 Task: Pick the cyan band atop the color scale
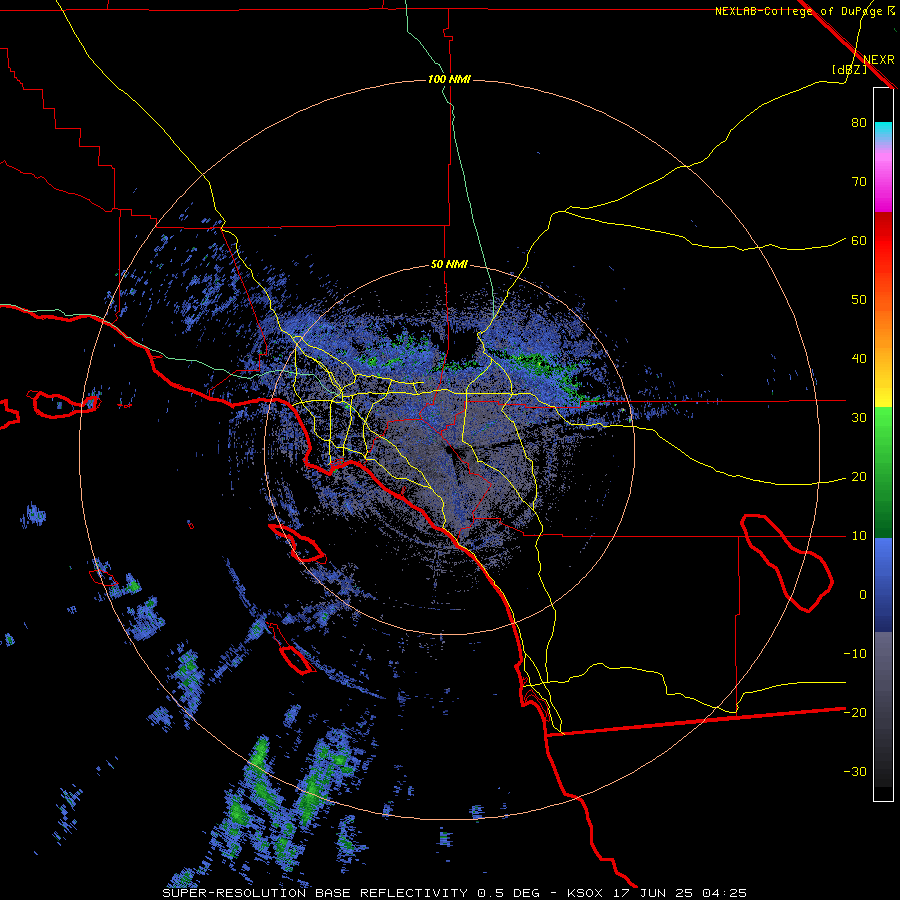[x=883, y=132]
